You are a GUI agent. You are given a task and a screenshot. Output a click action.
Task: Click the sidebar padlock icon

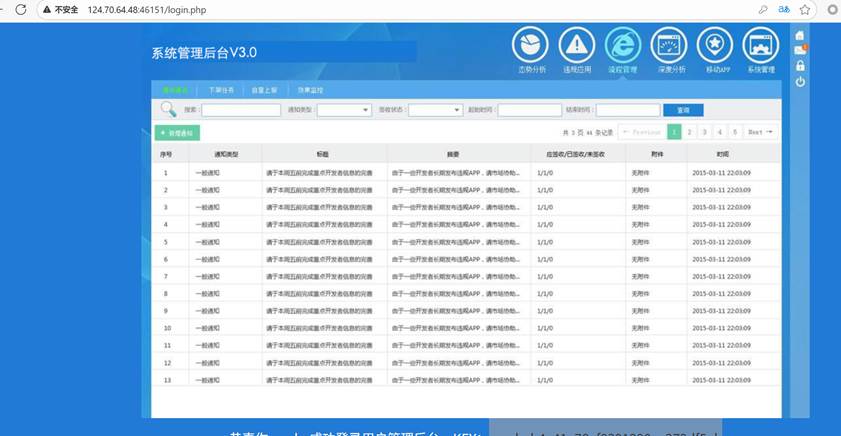[800, 66]
